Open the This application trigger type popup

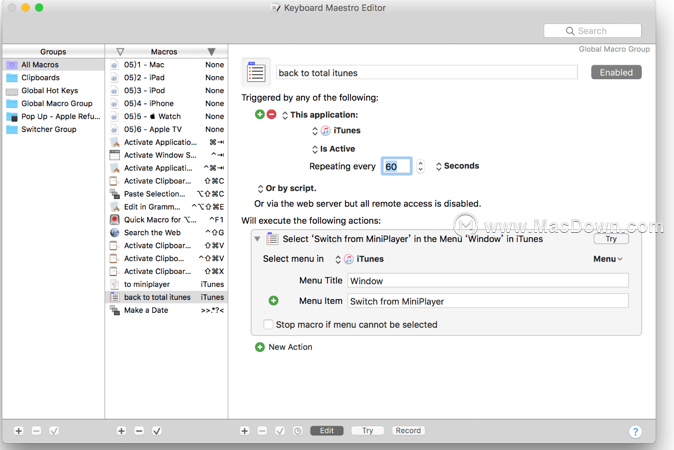[320, 115]
